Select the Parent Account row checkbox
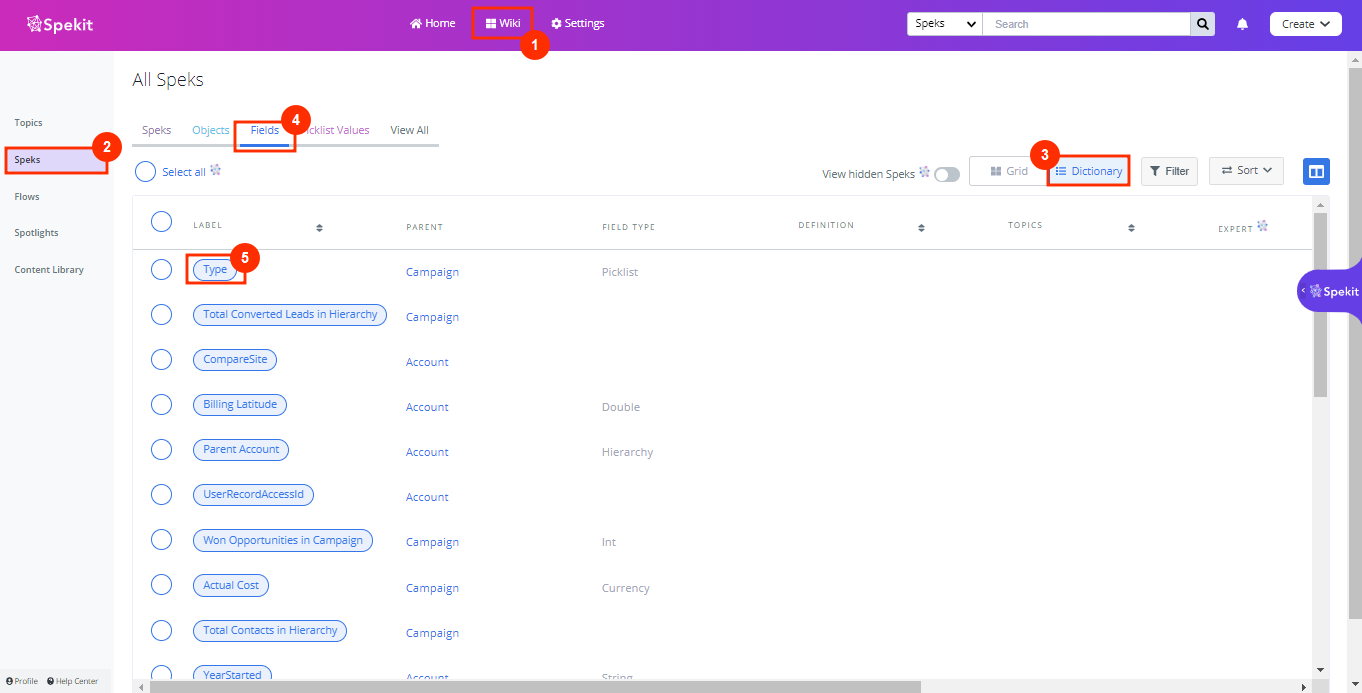Viewport: 1362px width, 693px height. point(161,450)
